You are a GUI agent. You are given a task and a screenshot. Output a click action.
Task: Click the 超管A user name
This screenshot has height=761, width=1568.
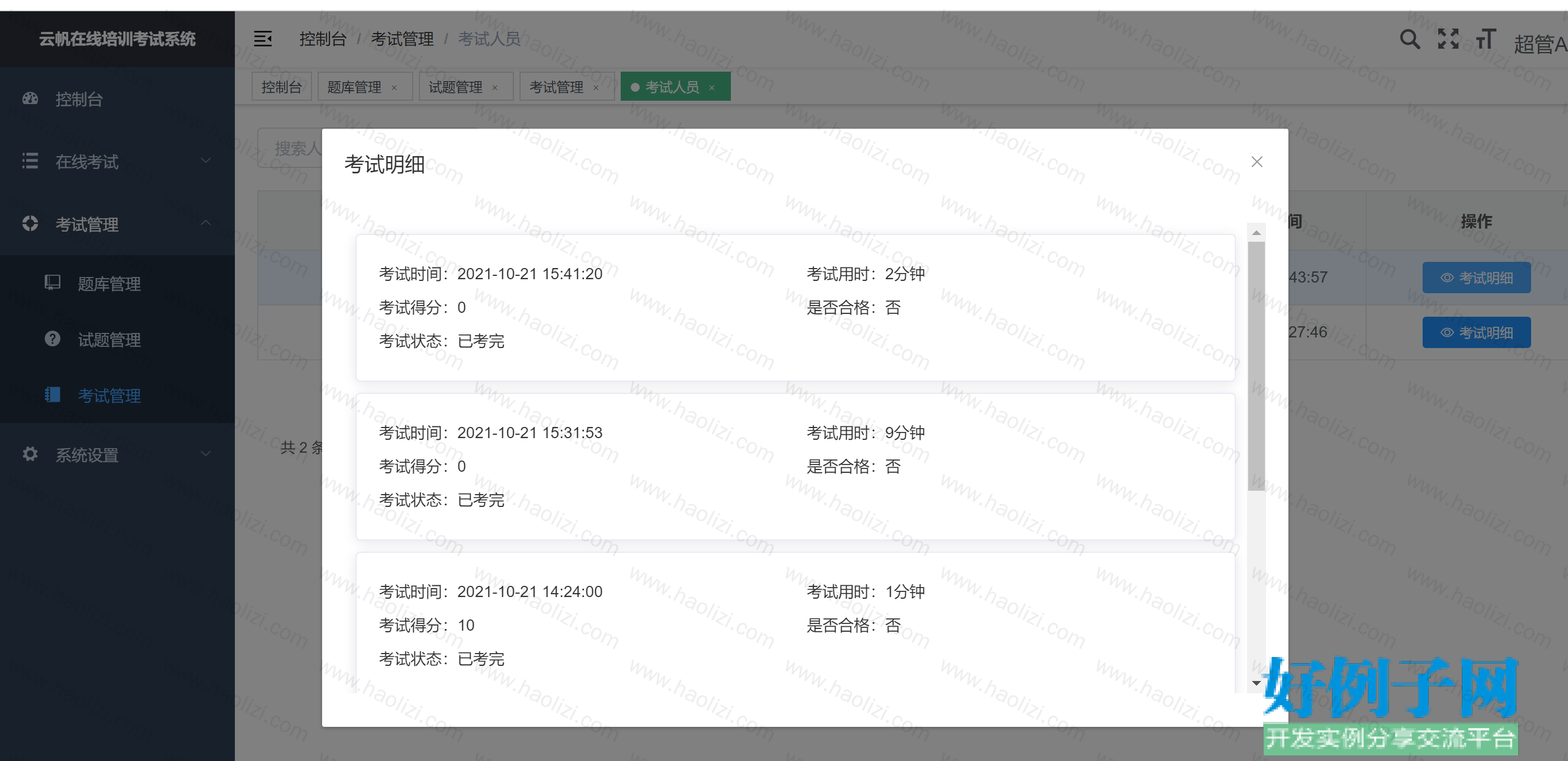(1539, 43)
